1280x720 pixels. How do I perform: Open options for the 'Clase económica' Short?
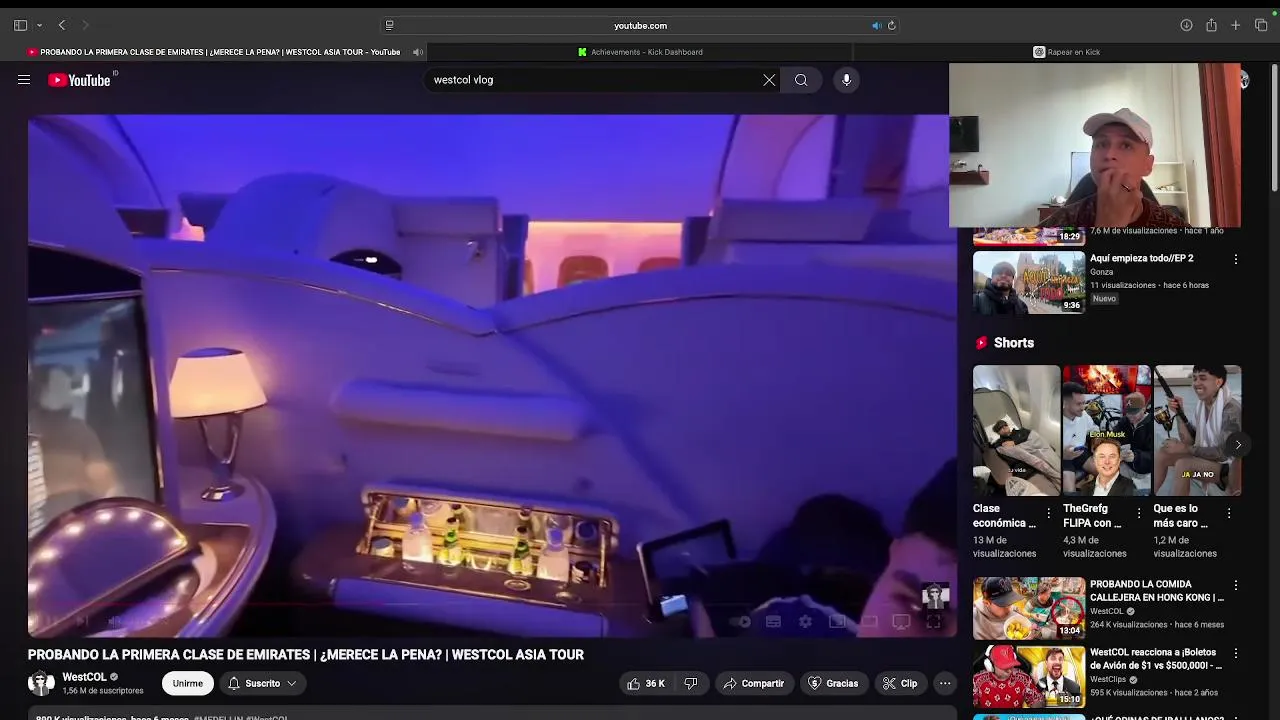pos(1048,513)
